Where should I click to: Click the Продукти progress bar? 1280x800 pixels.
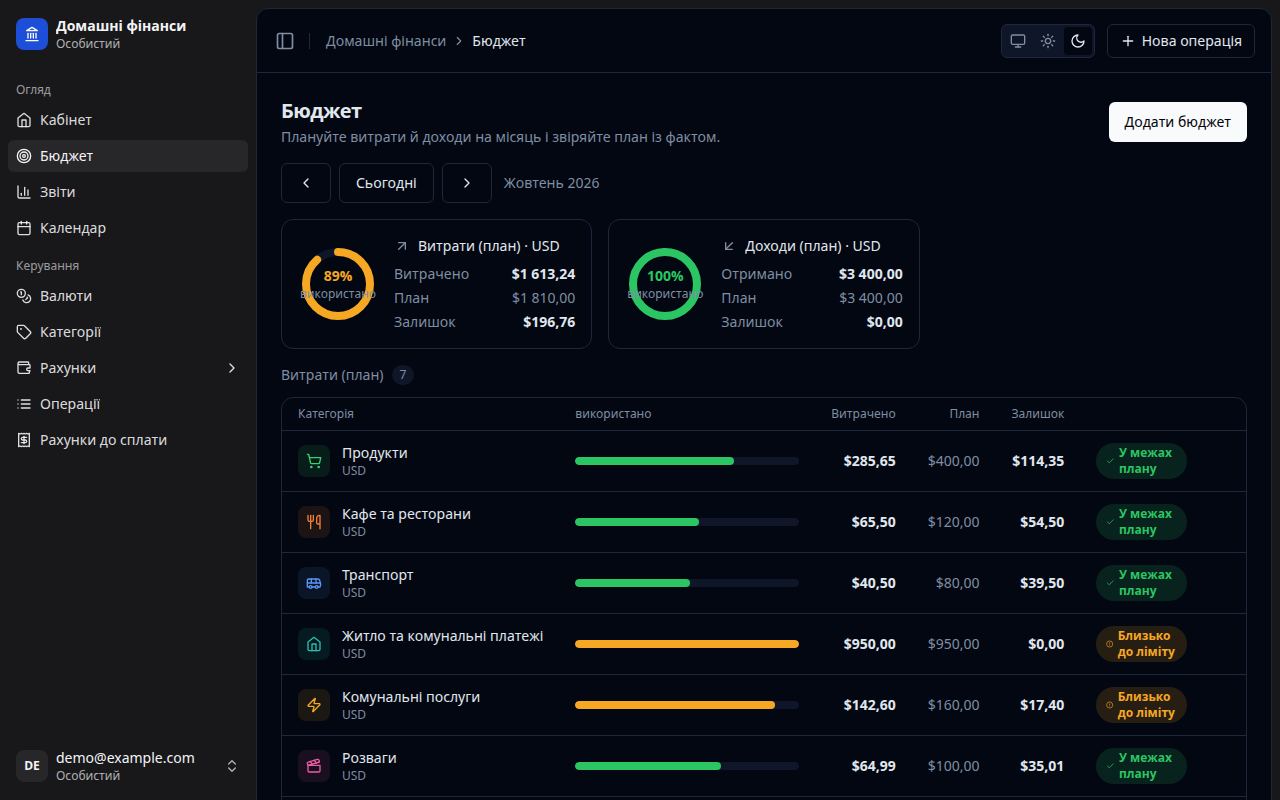pyautogui.click(x=687, y=461)
